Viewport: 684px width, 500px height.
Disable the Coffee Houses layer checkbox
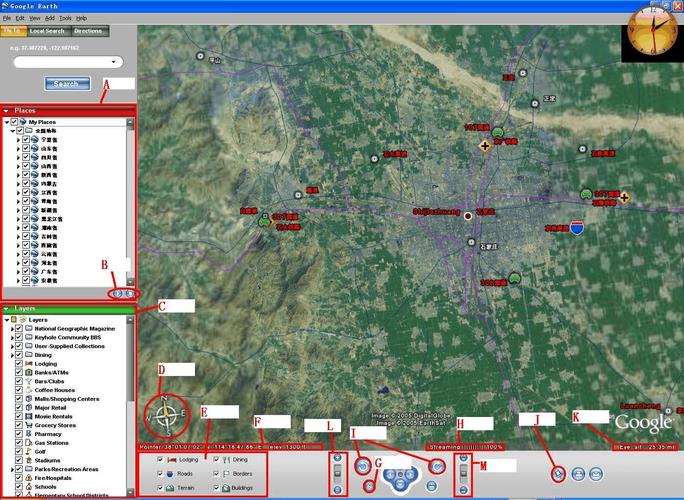click(x=18, y=390)
